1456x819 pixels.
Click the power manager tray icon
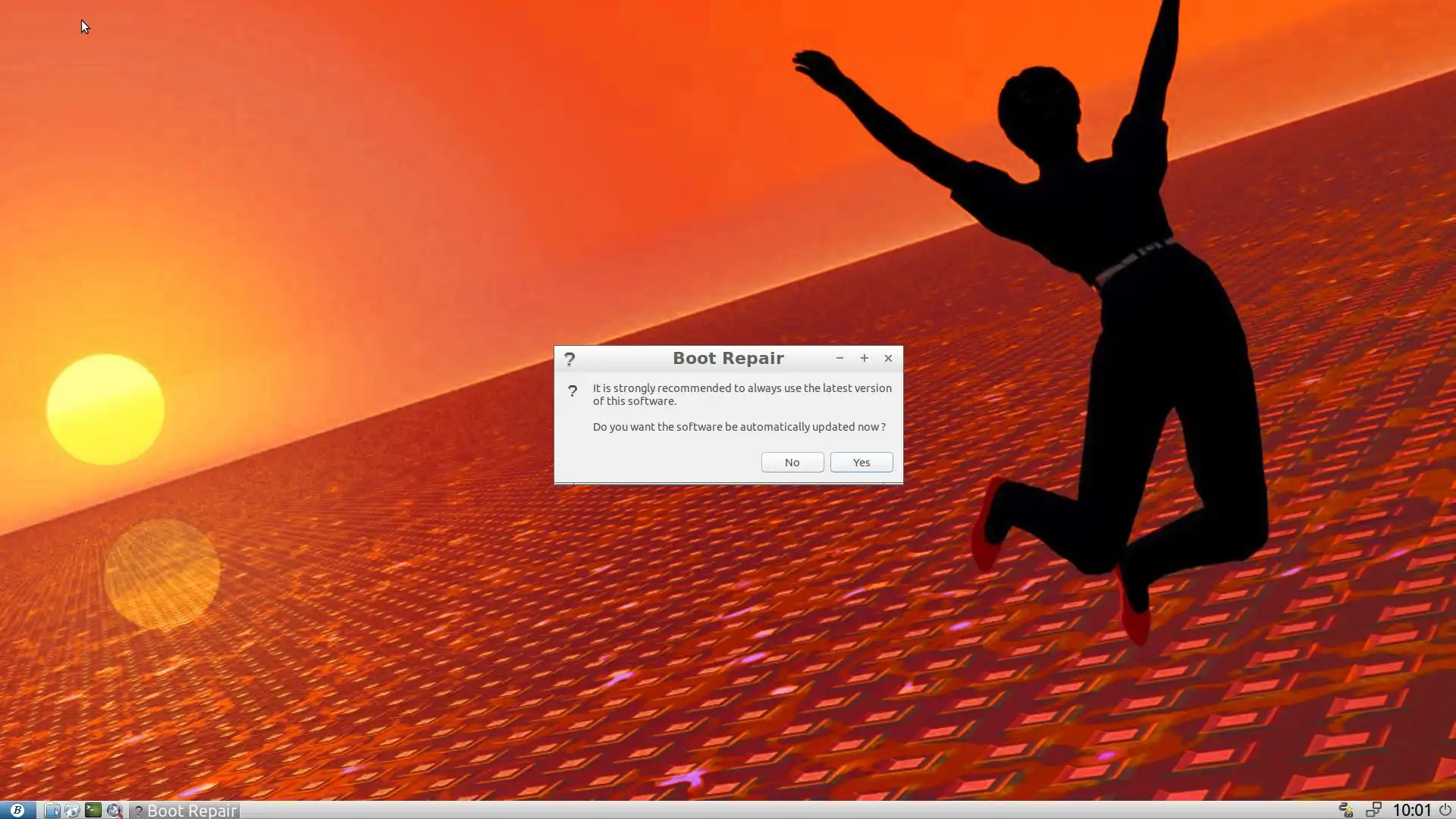click(1346, 810)
